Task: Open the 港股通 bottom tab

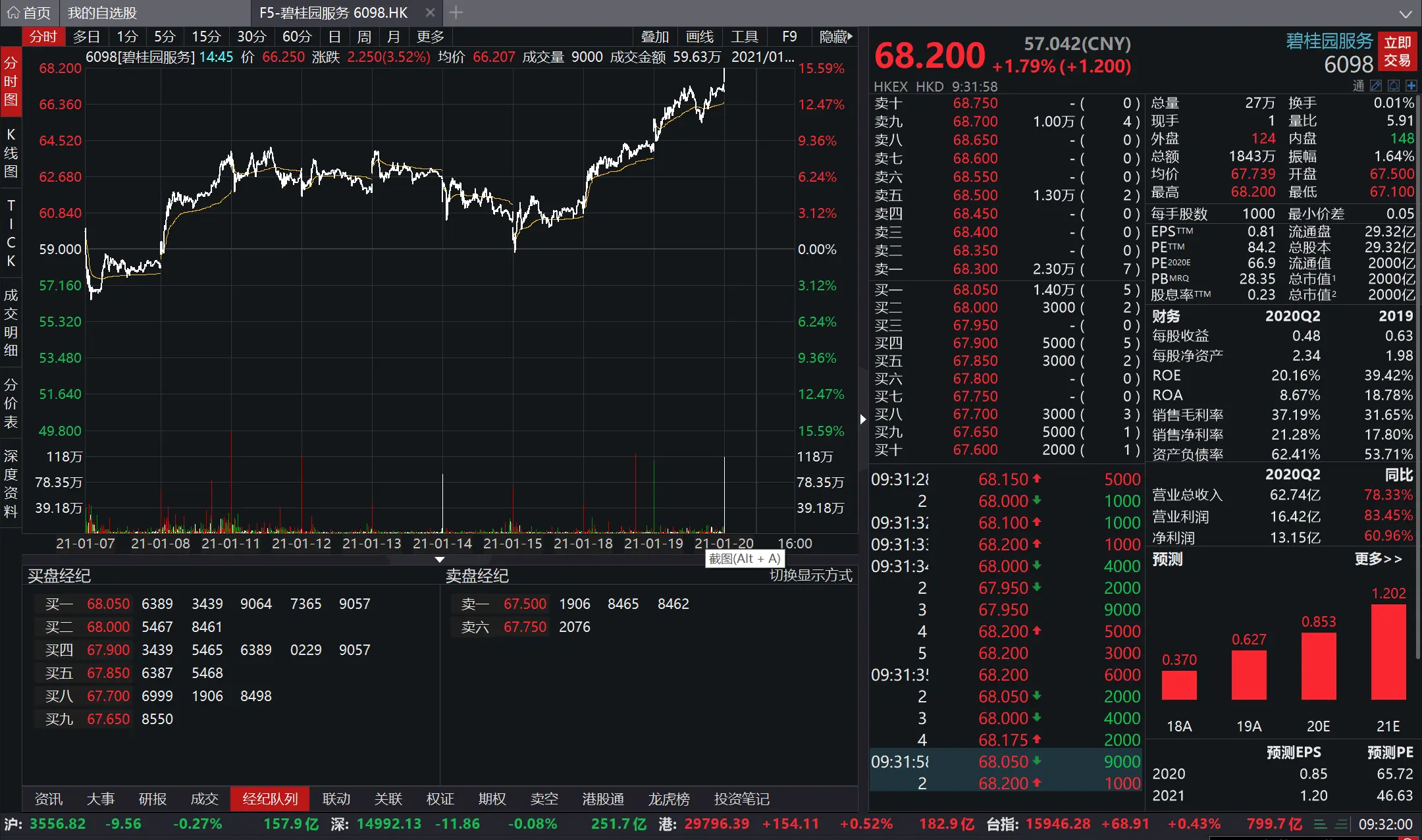Action: coord(603,799)
